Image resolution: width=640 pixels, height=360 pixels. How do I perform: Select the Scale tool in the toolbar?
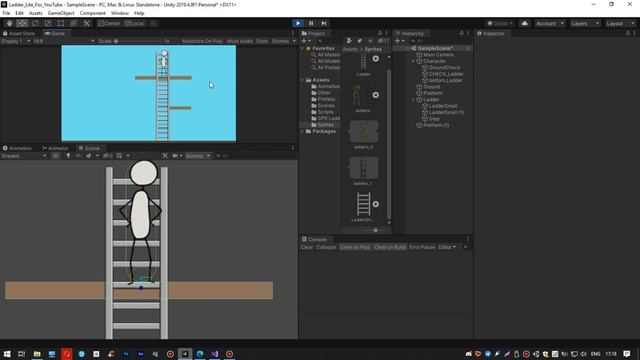(x=48, y=23)
